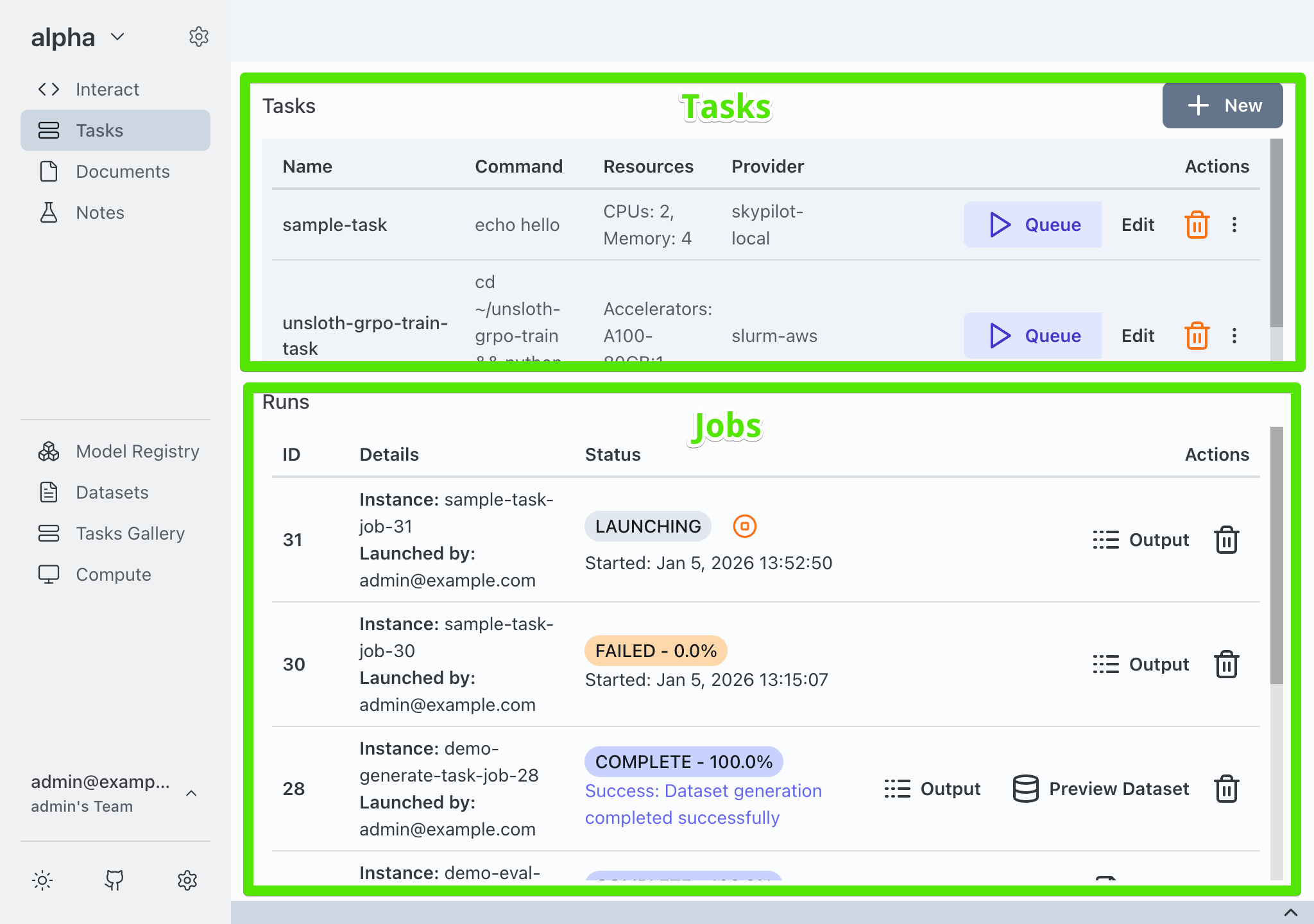Create a new task with the New button
1314x924 pixels.
[x=1222, y=105]
